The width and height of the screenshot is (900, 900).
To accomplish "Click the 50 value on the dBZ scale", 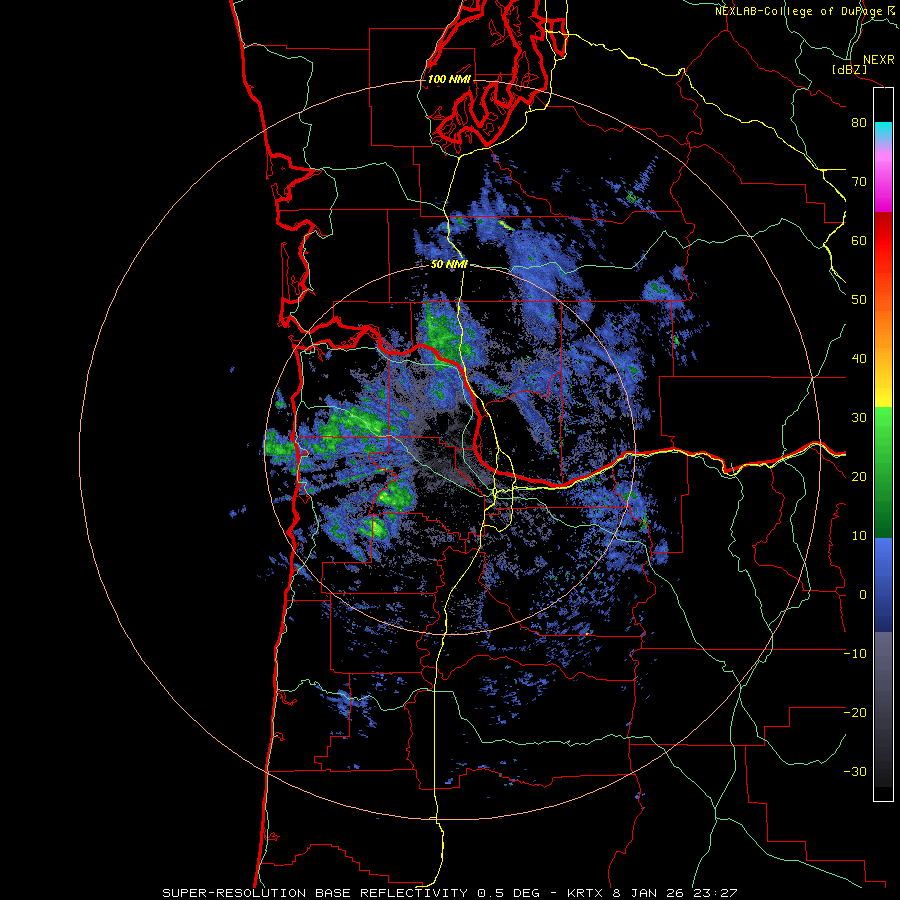I will pyautogui.click(x=859, y=300).
